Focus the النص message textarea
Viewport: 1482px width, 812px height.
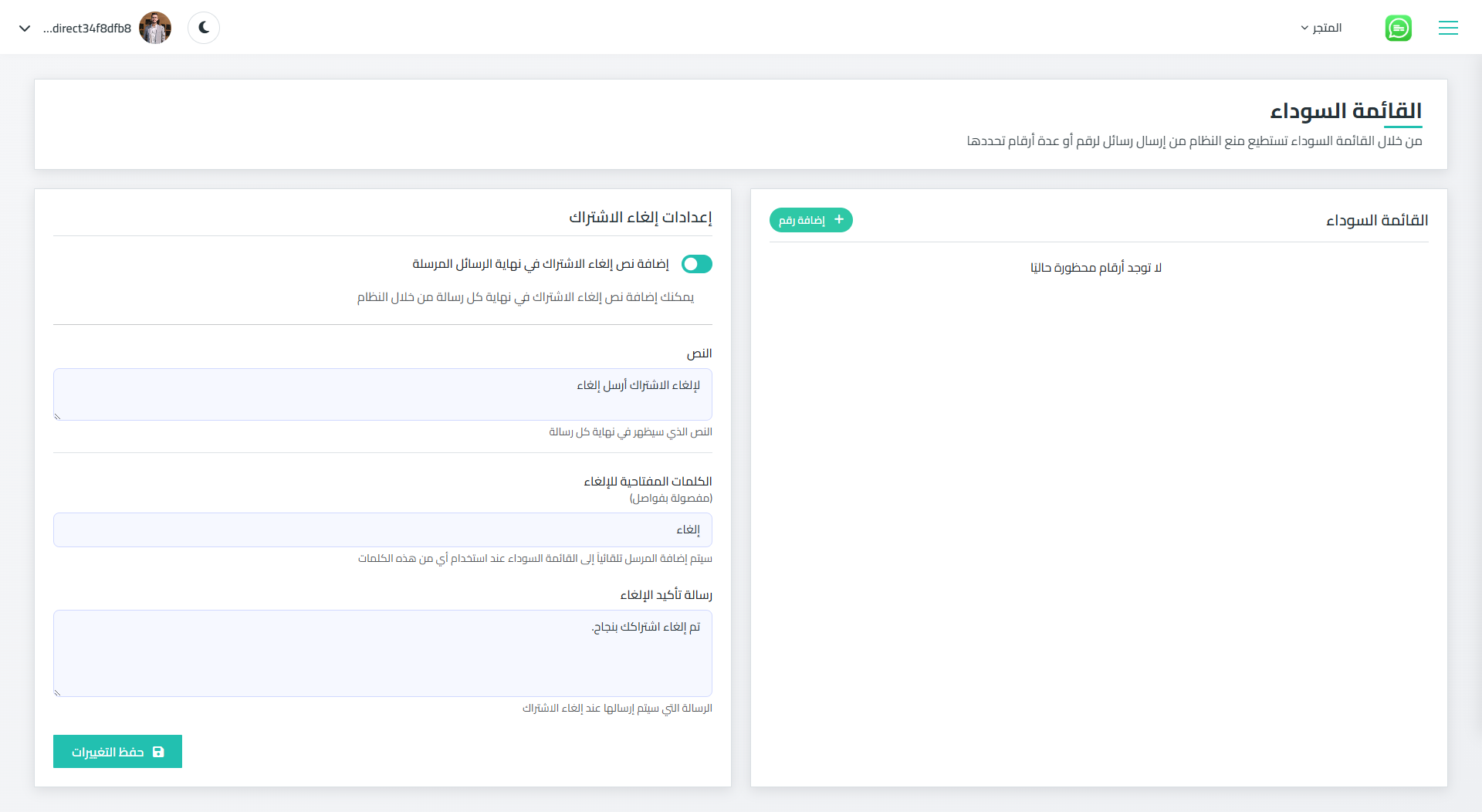click(382, 394)
